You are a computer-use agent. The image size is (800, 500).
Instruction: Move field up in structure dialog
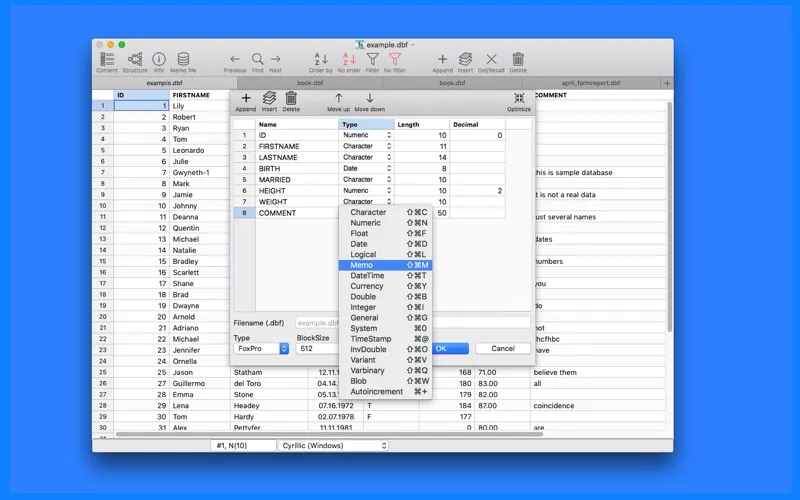click(338, 98)
